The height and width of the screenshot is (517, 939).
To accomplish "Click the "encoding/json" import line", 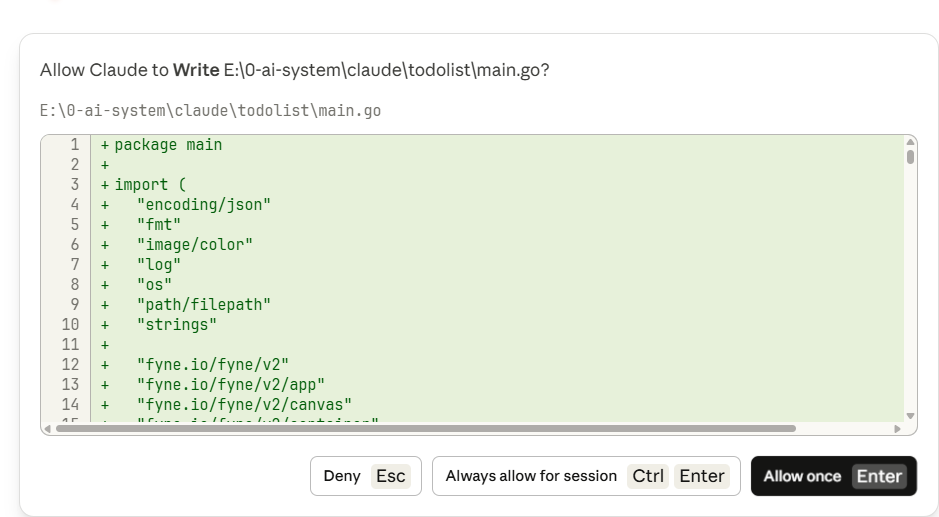I will (204, 205).
